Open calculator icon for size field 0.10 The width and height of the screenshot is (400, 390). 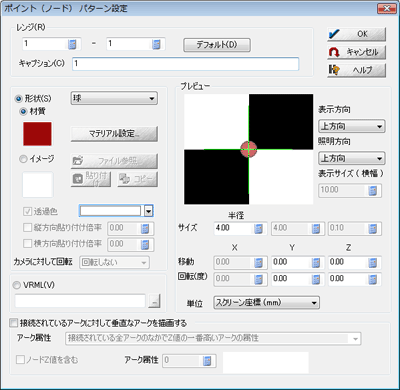point(373,228)
